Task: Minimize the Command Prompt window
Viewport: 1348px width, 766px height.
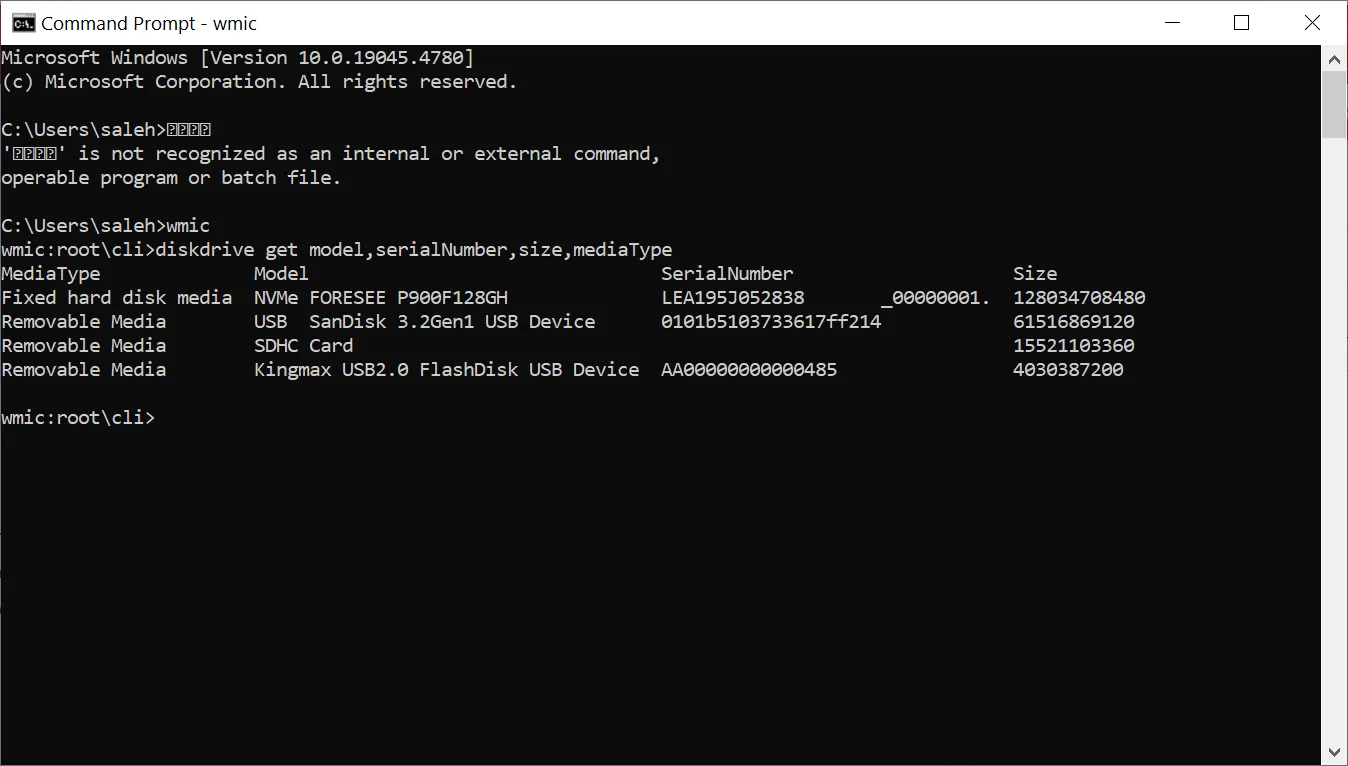Action: pos(1171,23)
